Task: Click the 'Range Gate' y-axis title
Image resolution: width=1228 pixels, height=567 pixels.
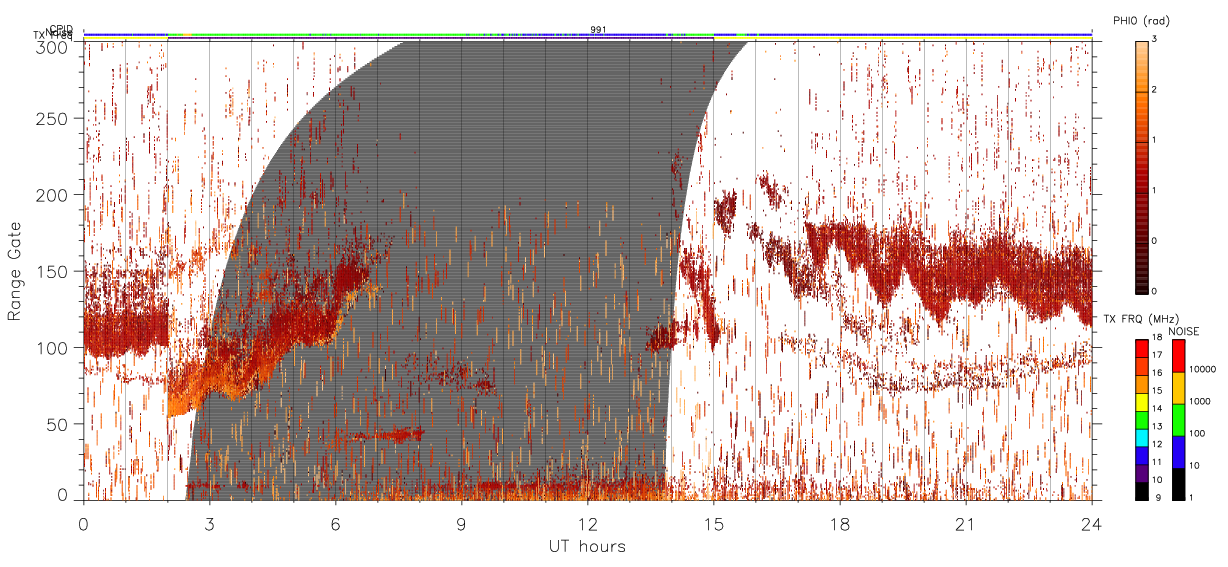Action: click(x=15, y=271)
